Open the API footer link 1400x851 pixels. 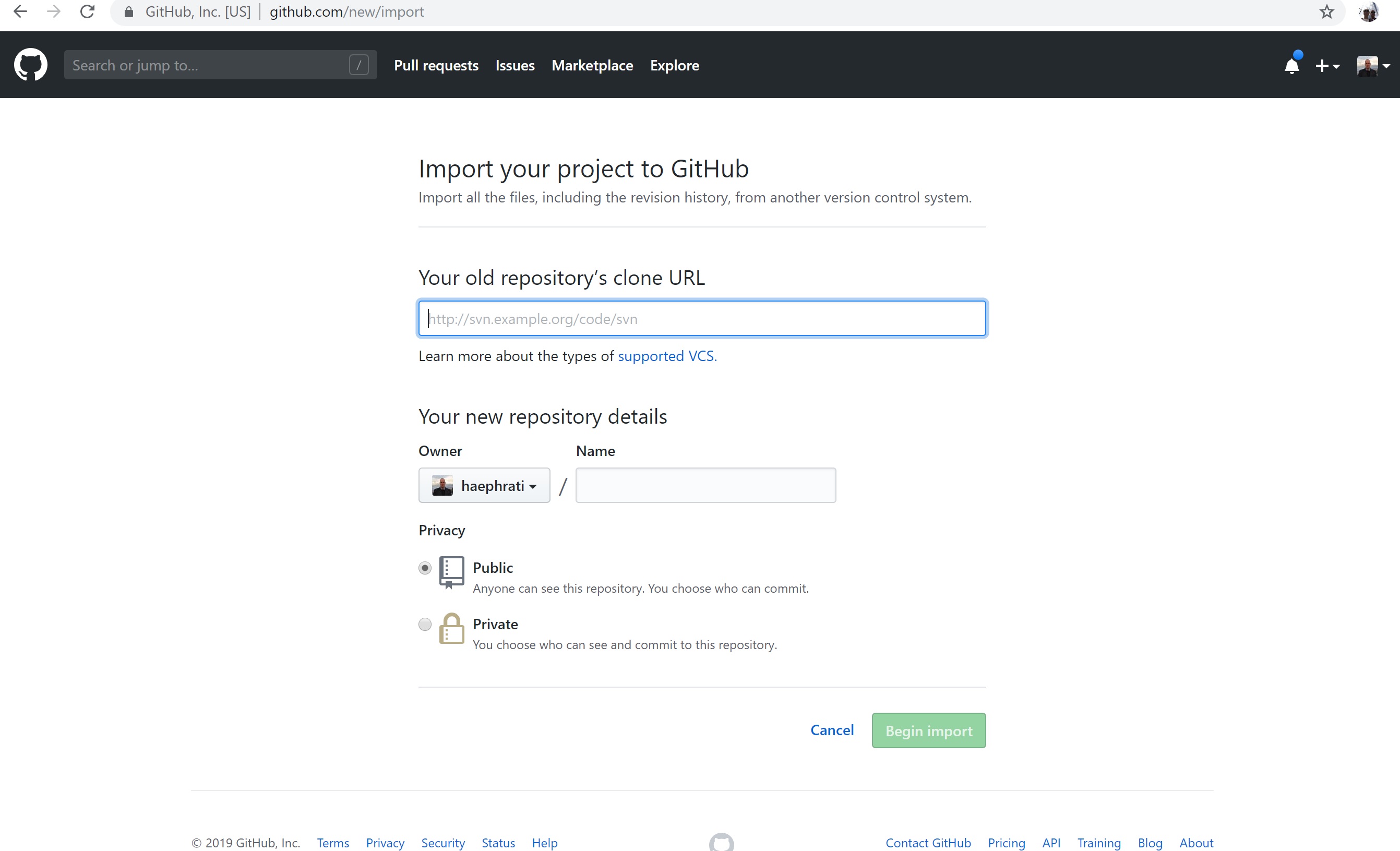[1051, 843]
